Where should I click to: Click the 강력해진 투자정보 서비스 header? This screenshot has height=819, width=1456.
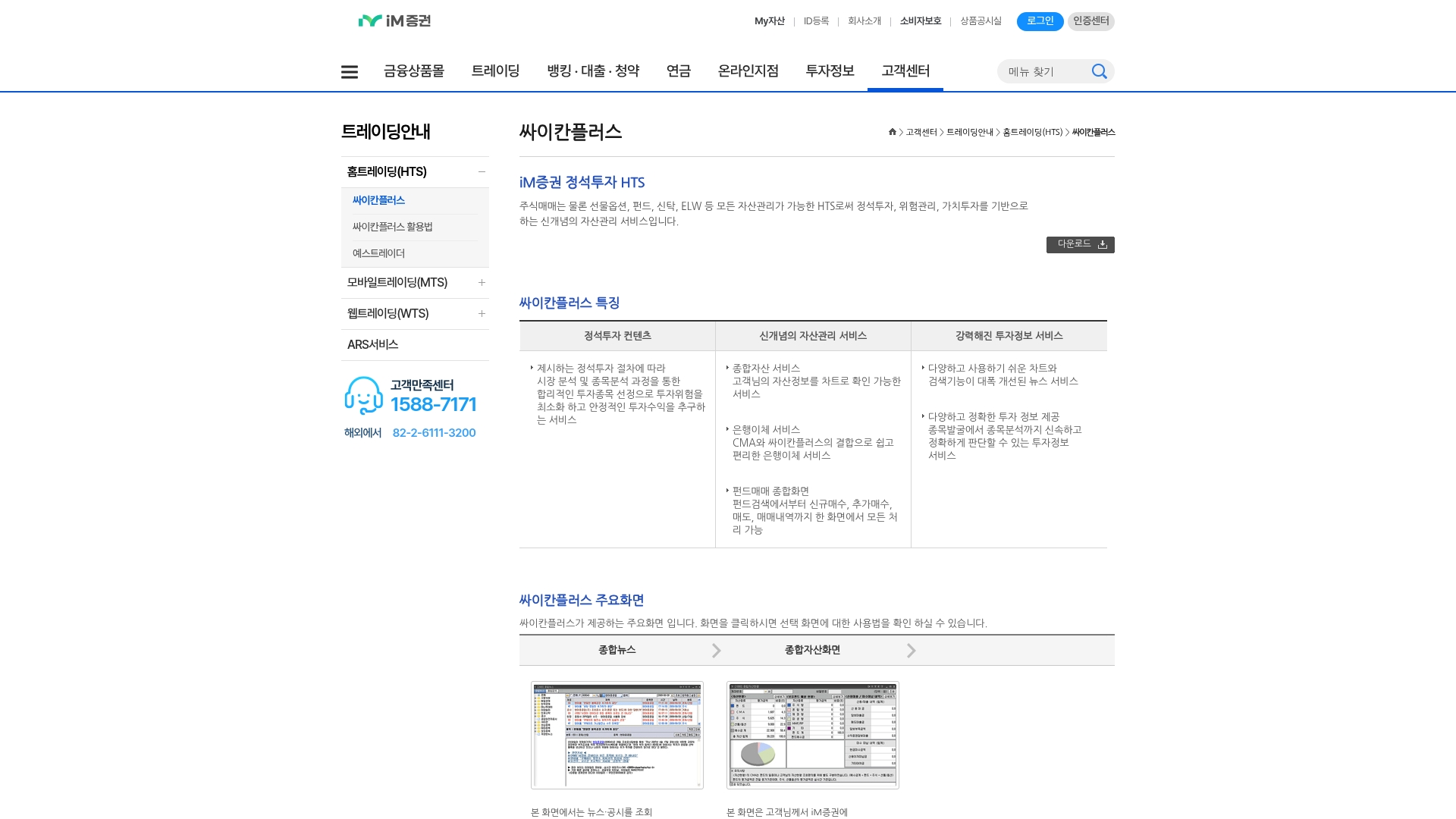(x=1009, y=336)
